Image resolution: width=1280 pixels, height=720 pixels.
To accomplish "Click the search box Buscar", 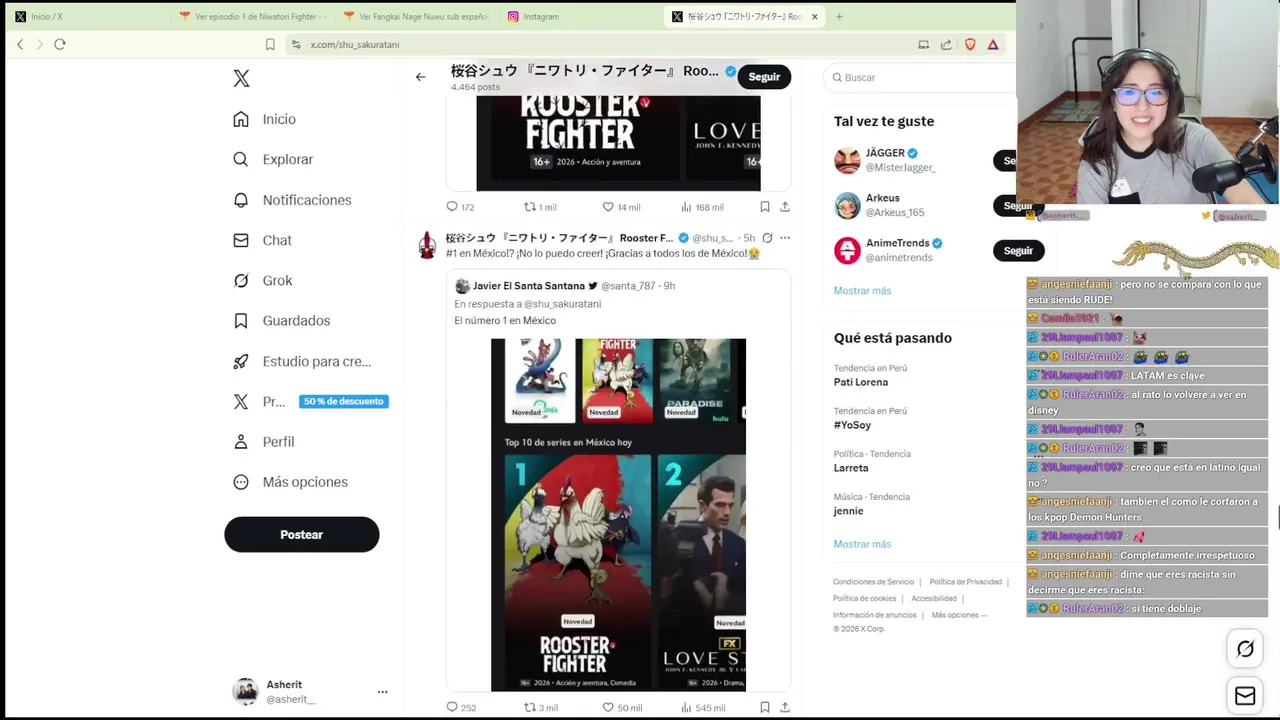I will coord(920,77).
